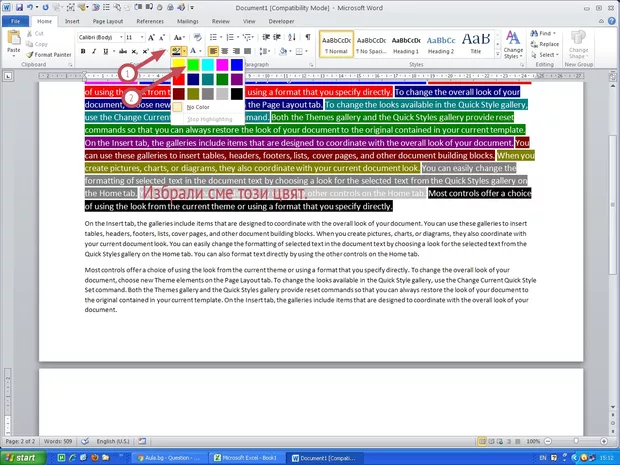Click the Text Highlight Color button

pos(176,50)
